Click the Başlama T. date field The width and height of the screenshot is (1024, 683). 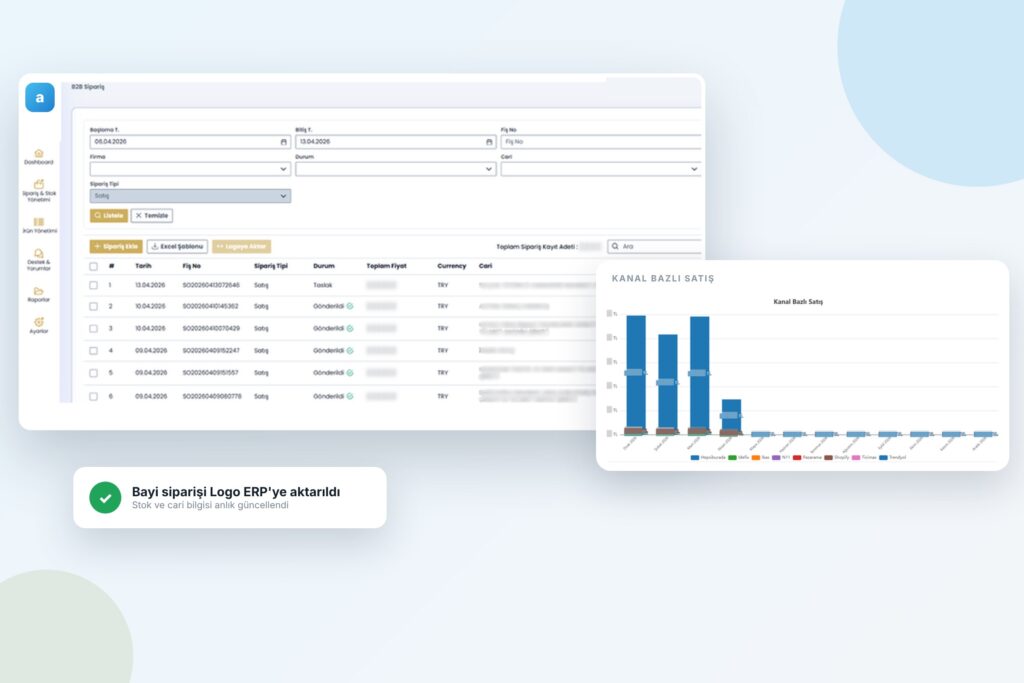tap(190, 142)
